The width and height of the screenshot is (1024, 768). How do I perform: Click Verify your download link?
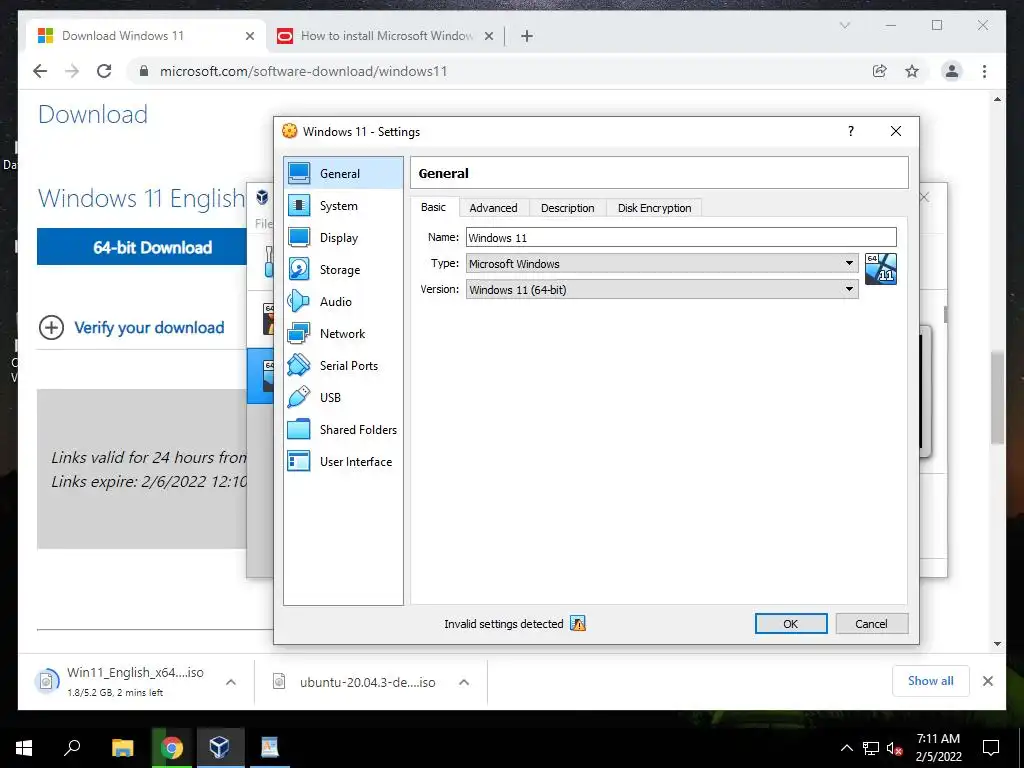[x=149, y=328]
